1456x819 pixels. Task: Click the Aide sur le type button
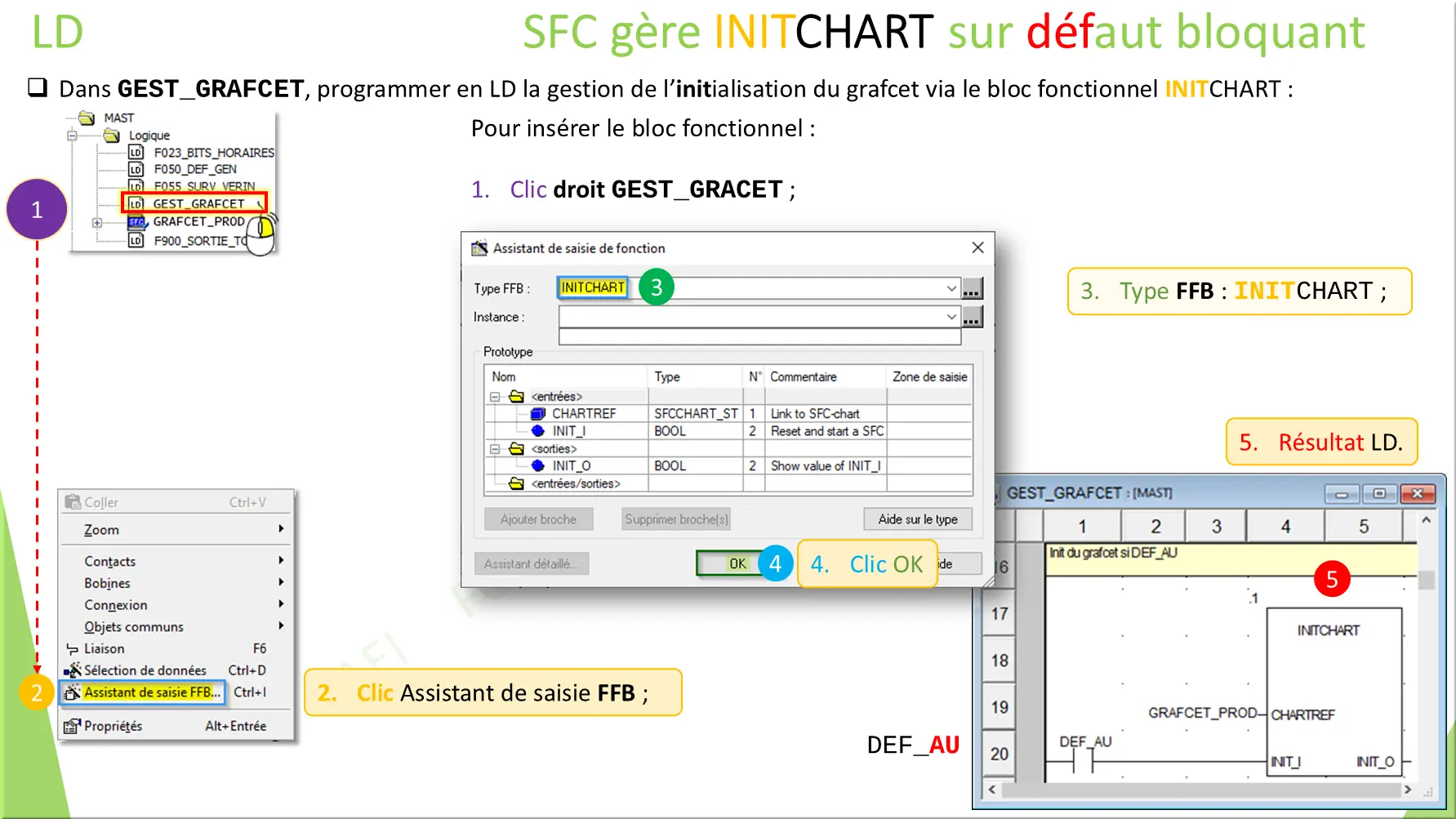pos(918,519)
